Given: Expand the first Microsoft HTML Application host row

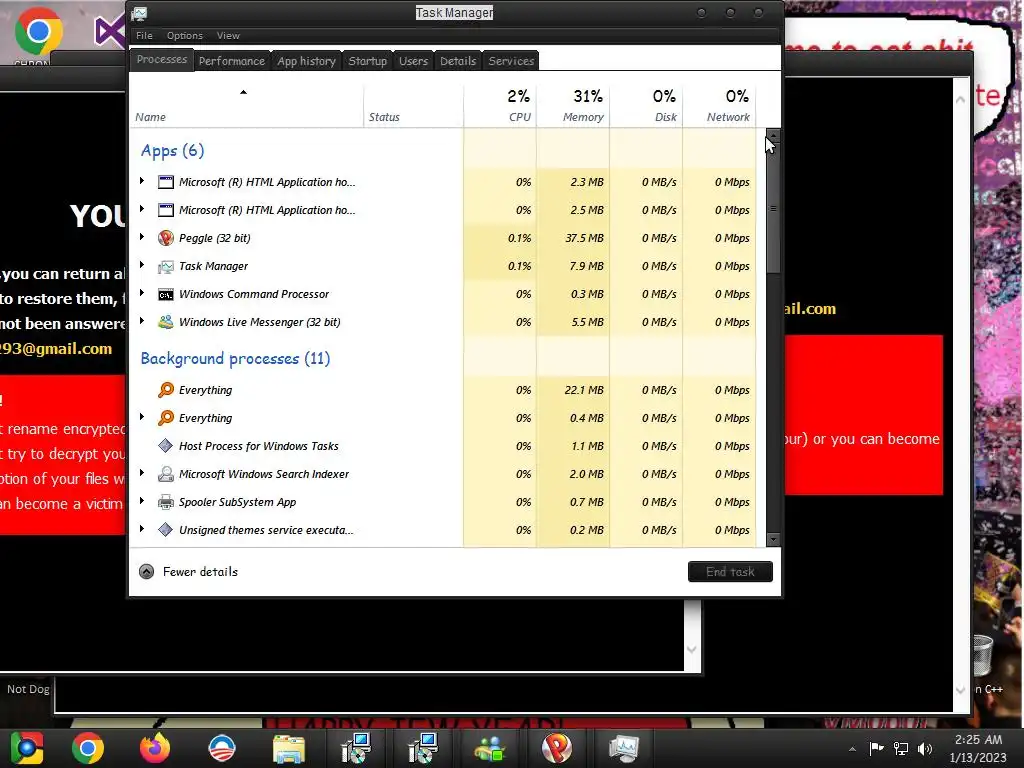Looking at the screenshot, I should (x=142, y=181).
